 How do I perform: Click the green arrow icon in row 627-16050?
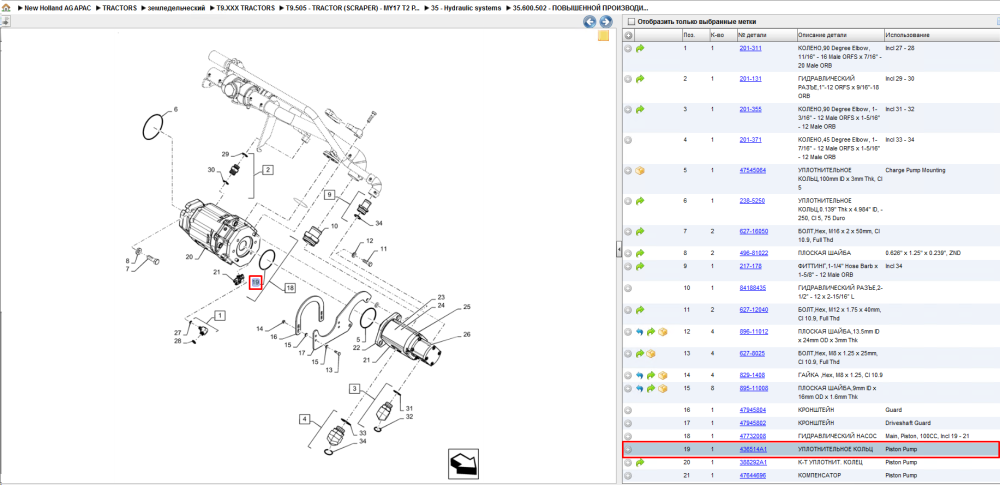(x=640, y=232)
